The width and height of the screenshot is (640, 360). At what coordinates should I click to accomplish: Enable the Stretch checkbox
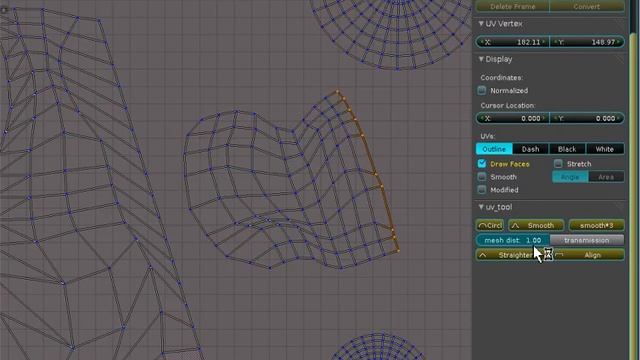point(558,164)
